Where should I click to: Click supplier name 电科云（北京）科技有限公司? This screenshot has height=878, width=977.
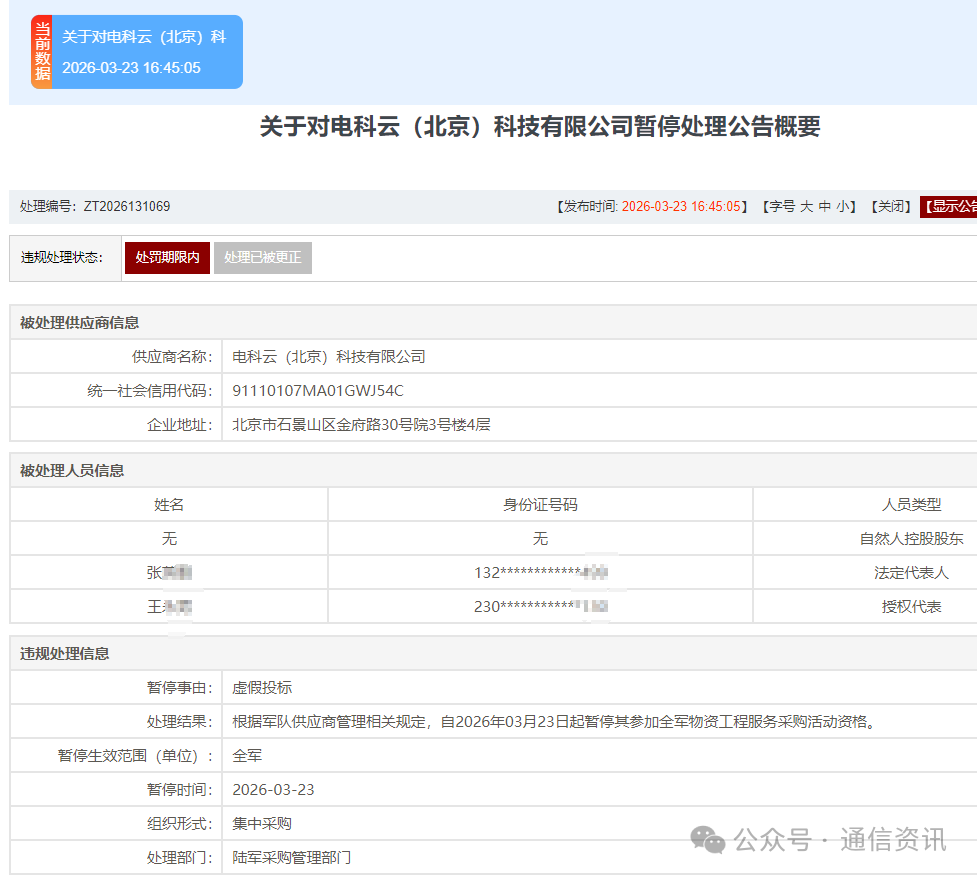pyautogui.click(x=329, y=357)
